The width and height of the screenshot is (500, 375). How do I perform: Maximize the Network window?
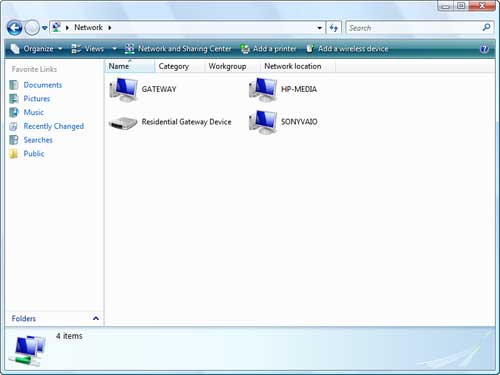[461, 6]
